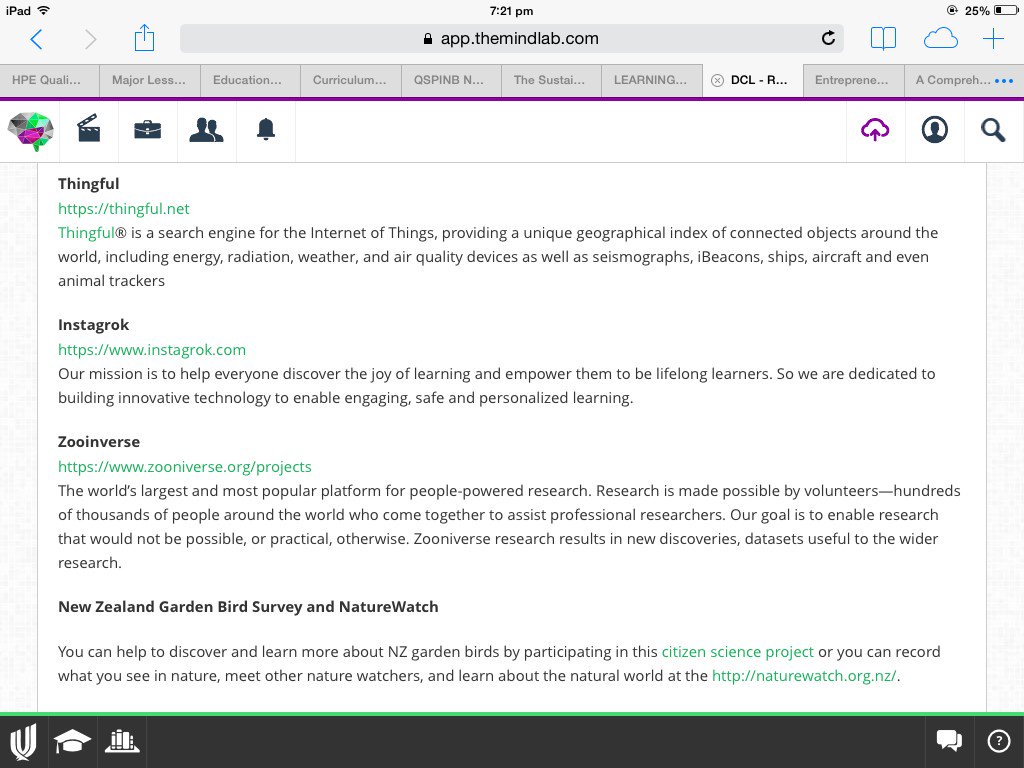The image size is (1024, 768).
Task: Select the briefcase portfolio icon
Action: pyautogui.click(x=147, y=130)
